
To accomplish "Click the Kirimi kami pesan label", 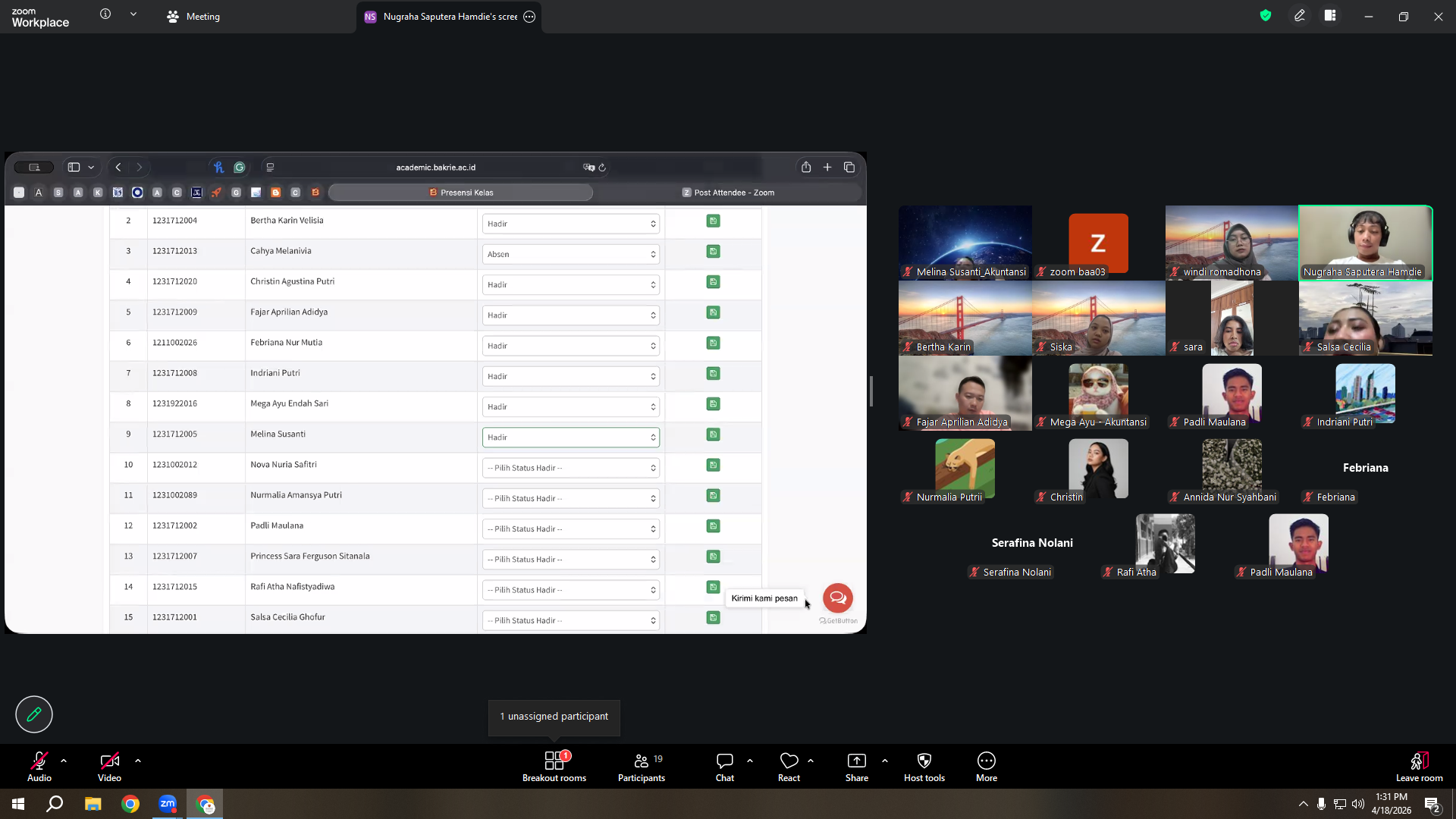I will click(764, 598).
